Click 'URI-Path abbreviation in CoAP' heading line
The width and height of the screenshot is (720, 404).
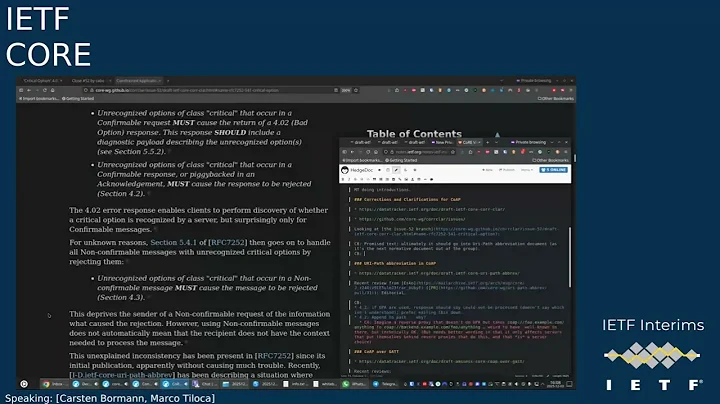pyautogui.click(x=394, y=264)
